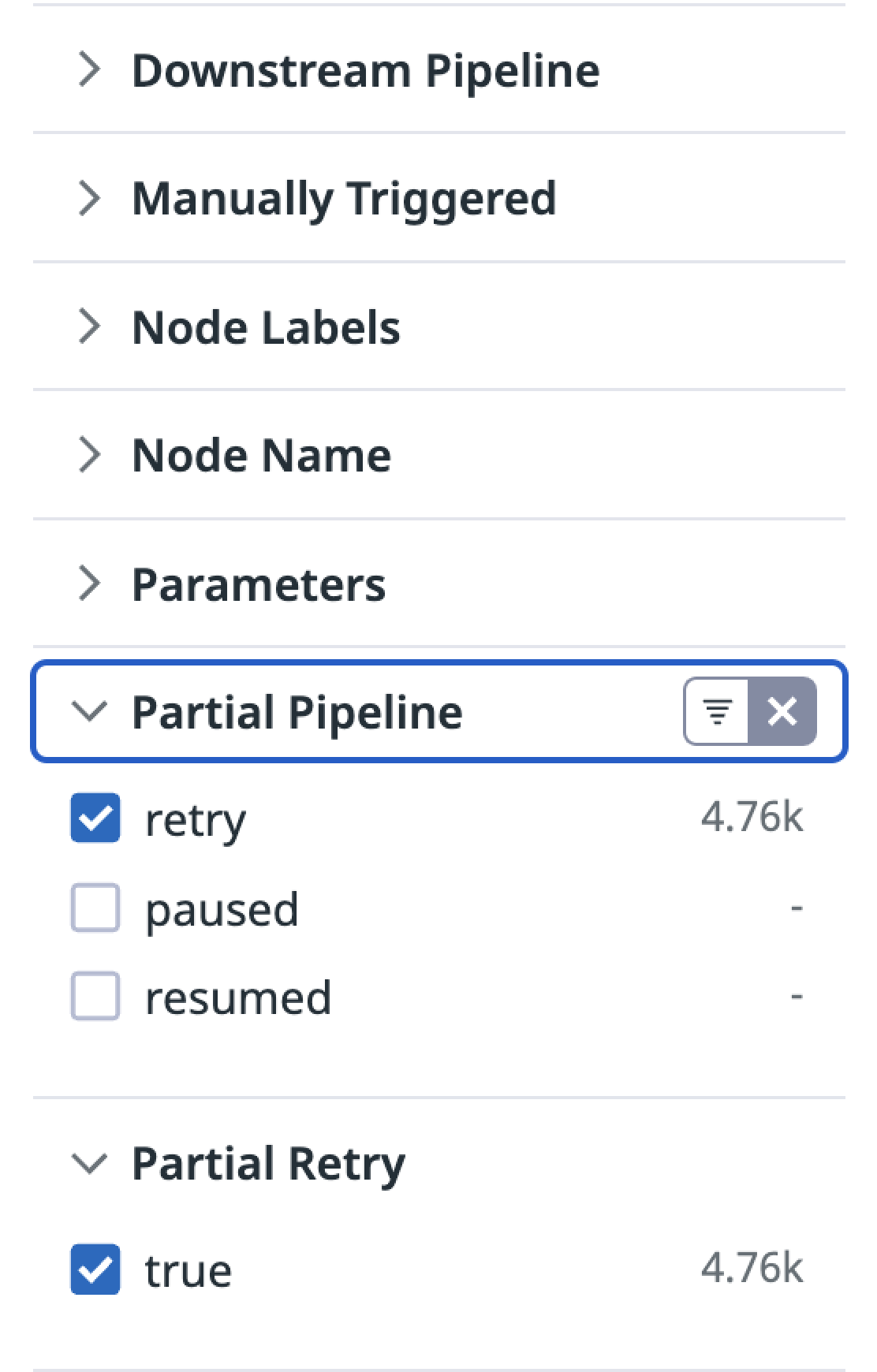Click the Downstream Pipeline facet title
The height and width of the screenshot is (1372, 877).
click(x=365, y=70)
